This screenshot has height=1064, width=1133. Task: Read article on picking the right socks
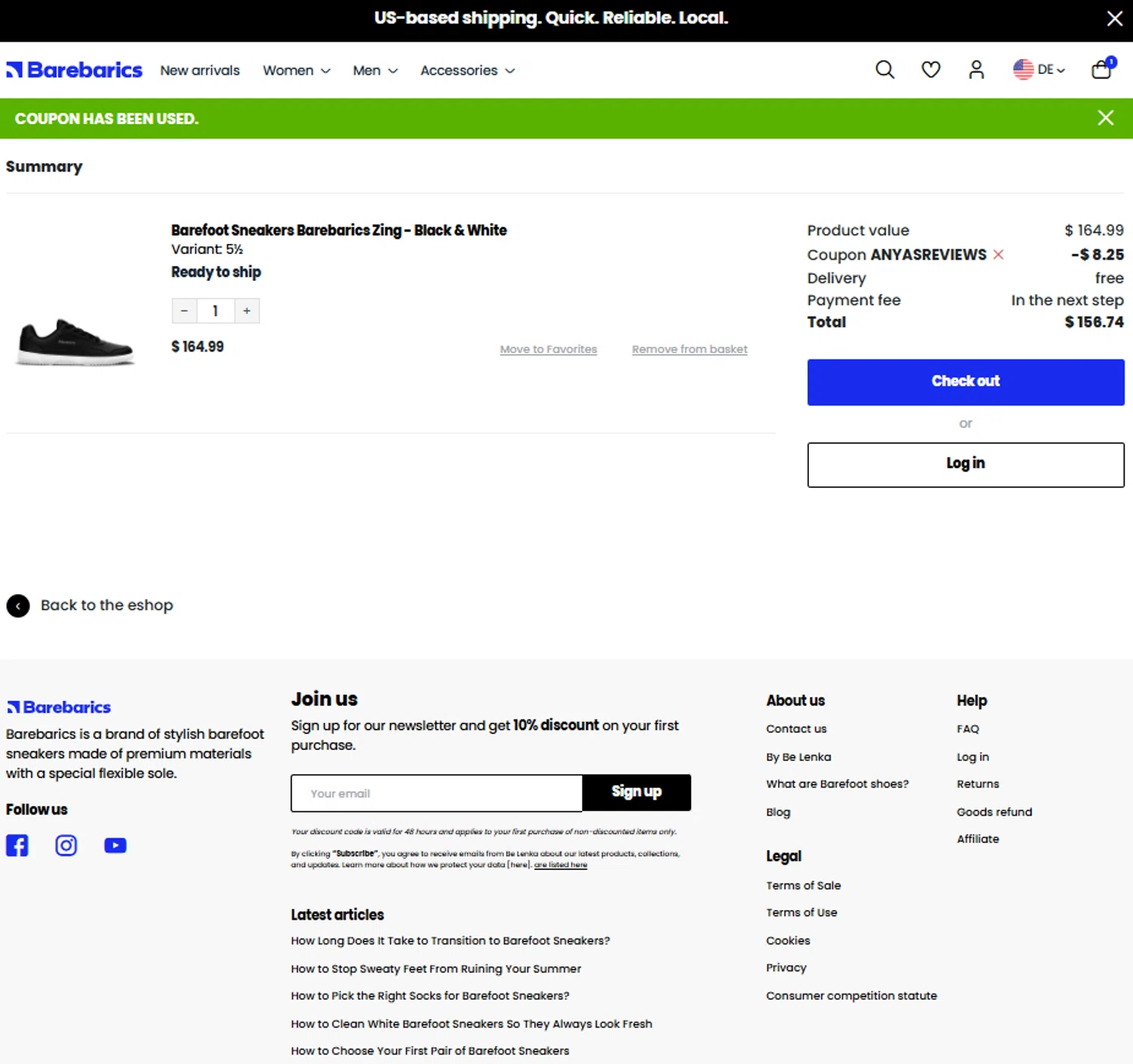pyautogui.click(x=430, y=995)
